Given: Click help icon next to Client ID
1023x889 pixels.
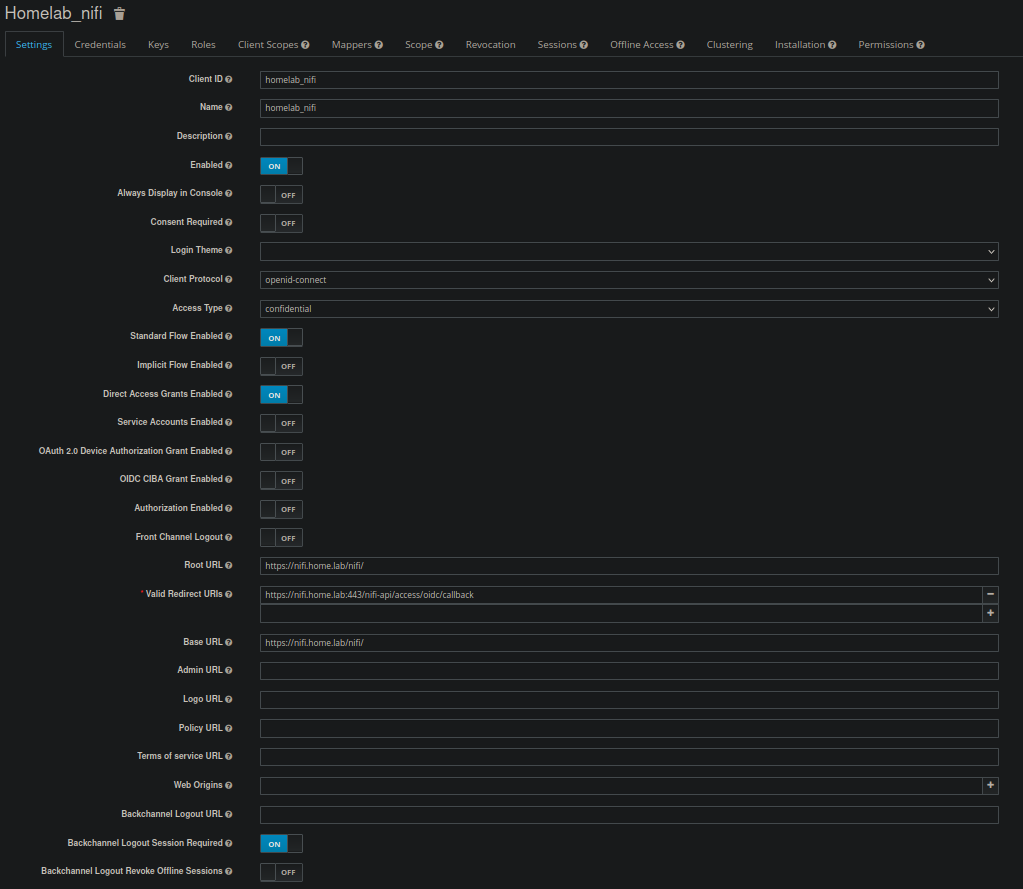Looking at the screenshot, I should pos(229,79).
